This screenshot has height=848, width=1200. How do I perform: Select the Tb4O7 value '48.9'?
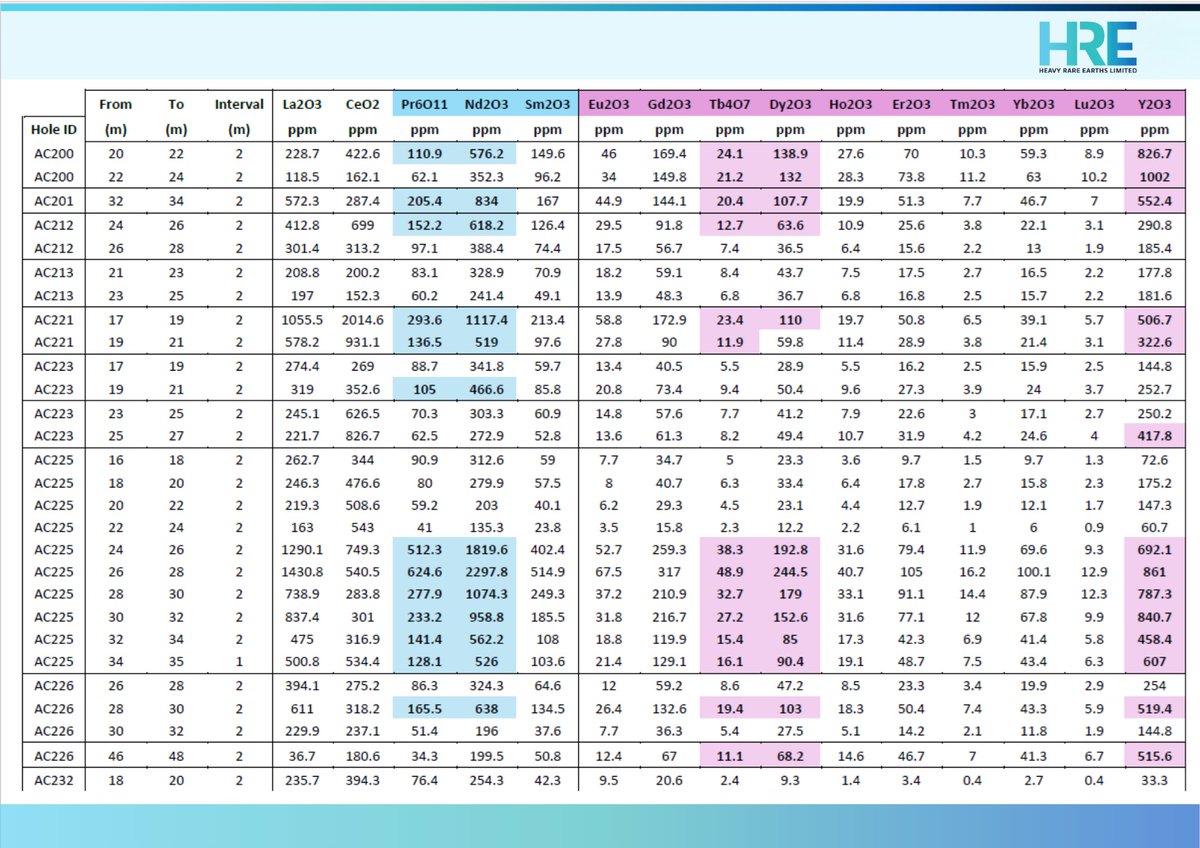[730, 572]
